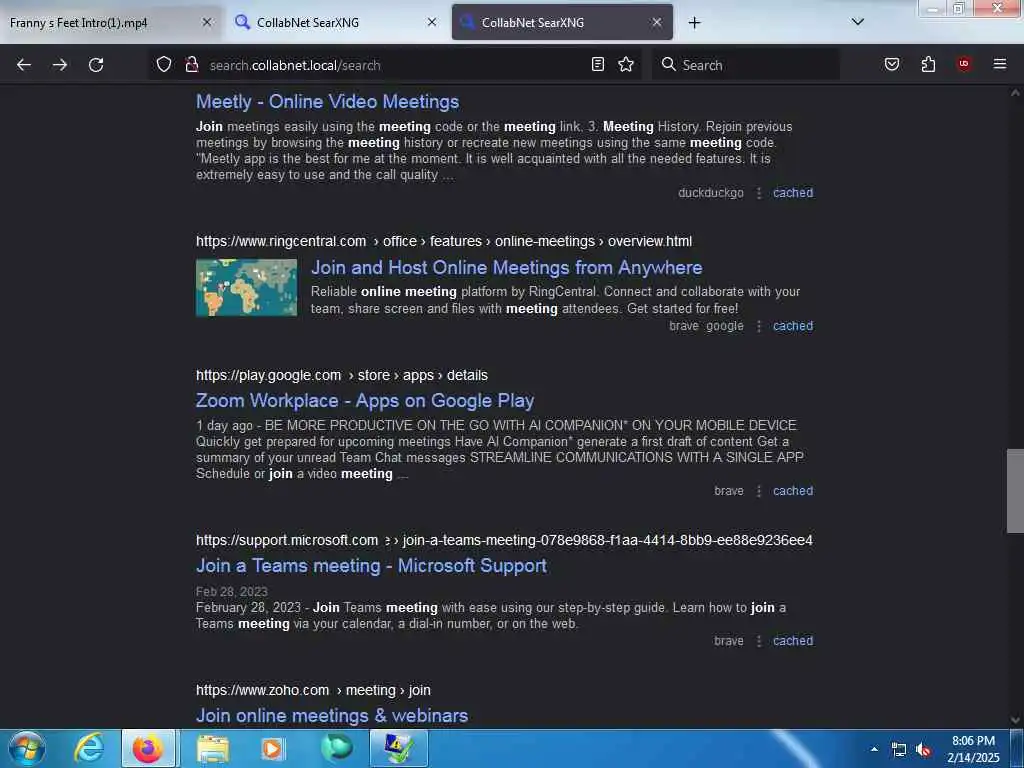Viewport: 1024px width, 768px height.
Task: Go back to the previous page
Action: pos(24,65)
